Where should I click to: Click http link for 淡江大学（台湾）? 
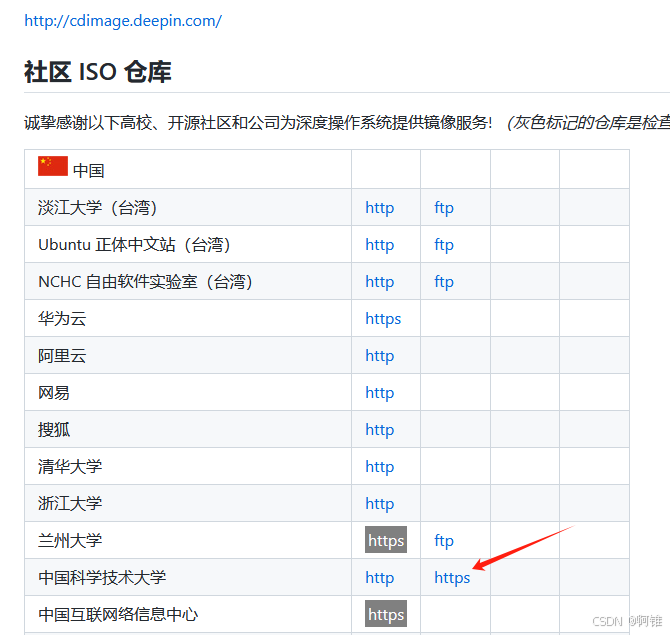click(379, 208)
